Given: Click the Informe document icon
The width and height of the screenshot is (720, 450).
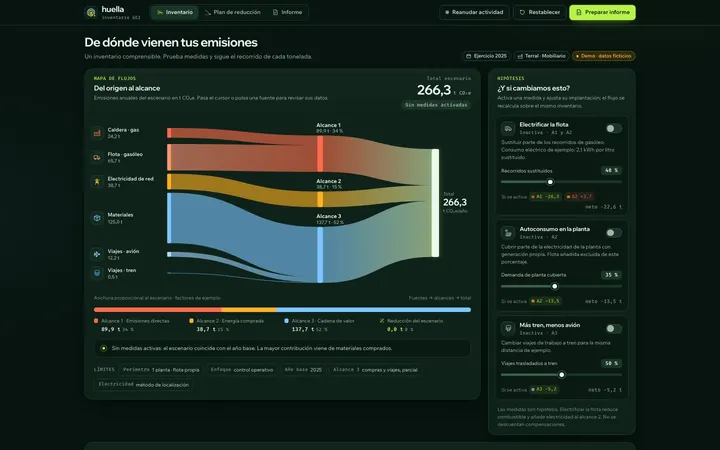Looking at the screenshot, I should click(275, 12).
